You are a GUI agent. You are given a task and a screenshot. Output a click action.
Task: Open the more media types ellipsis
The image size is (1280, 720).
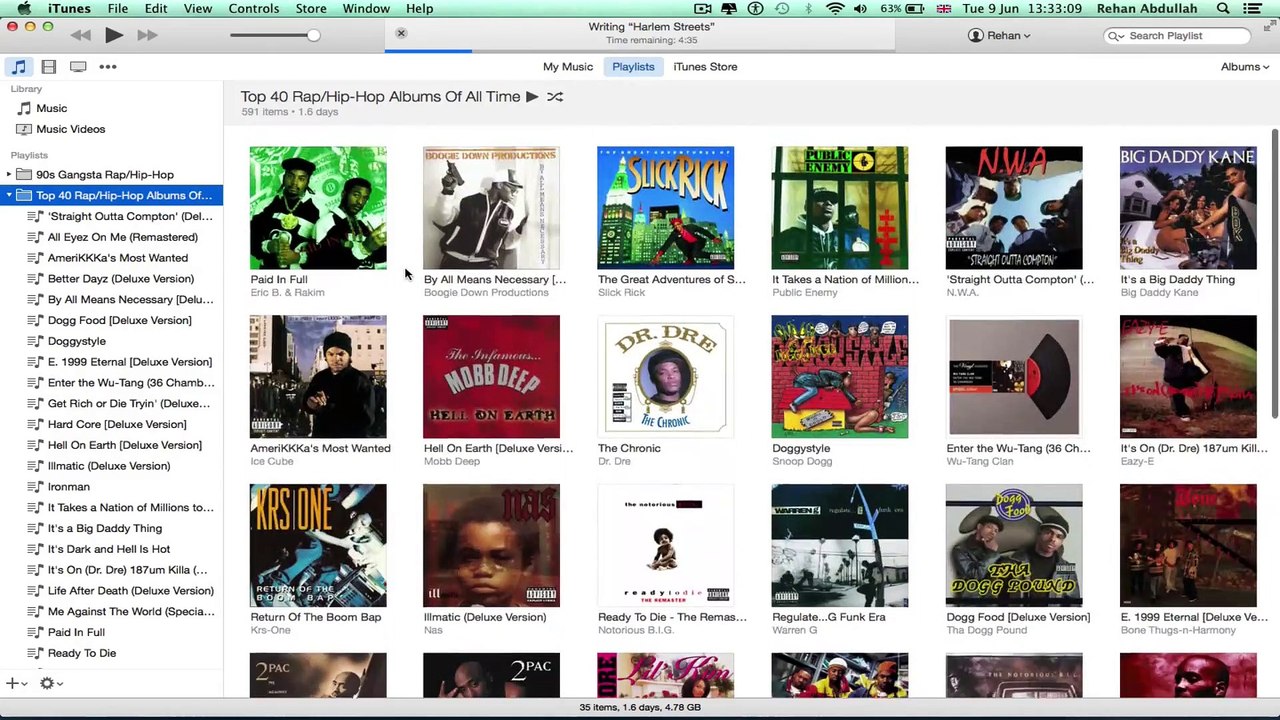(108, 67)
